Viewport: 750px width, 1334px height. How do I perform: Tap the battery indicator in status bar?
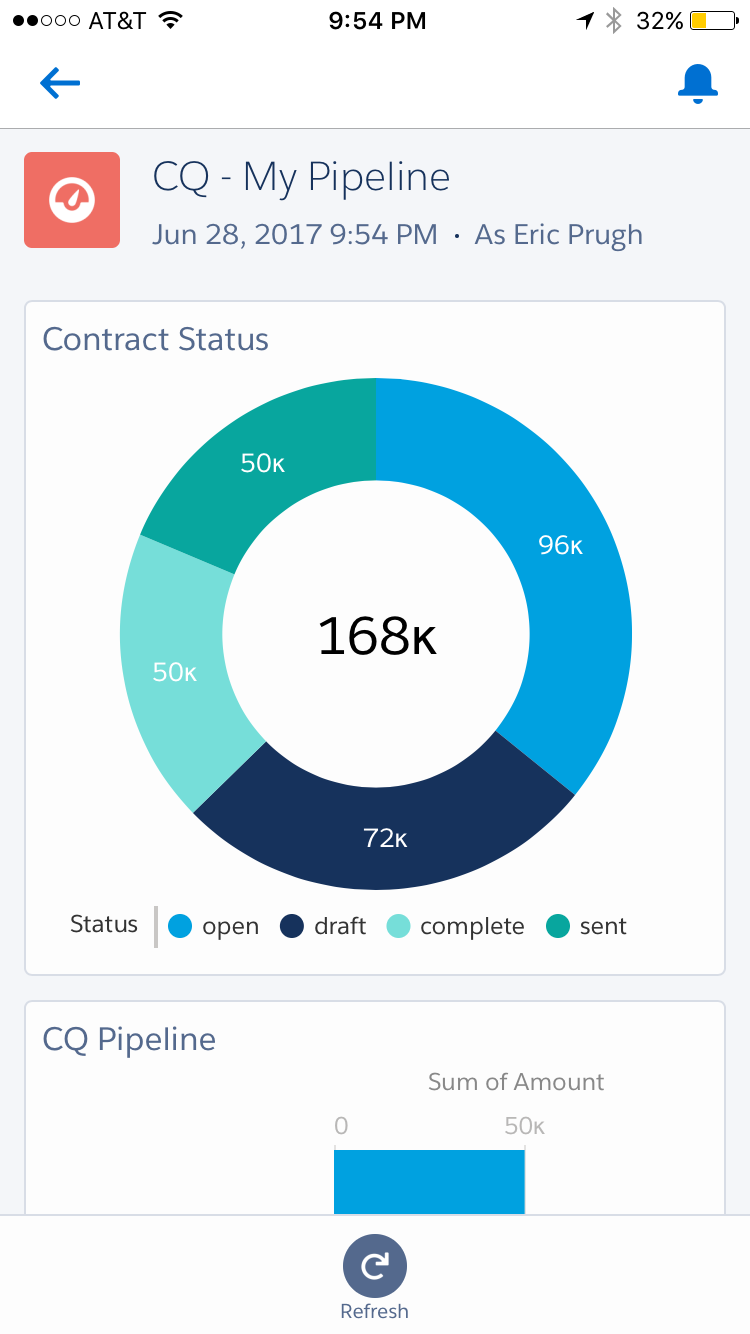coord(711,21)
